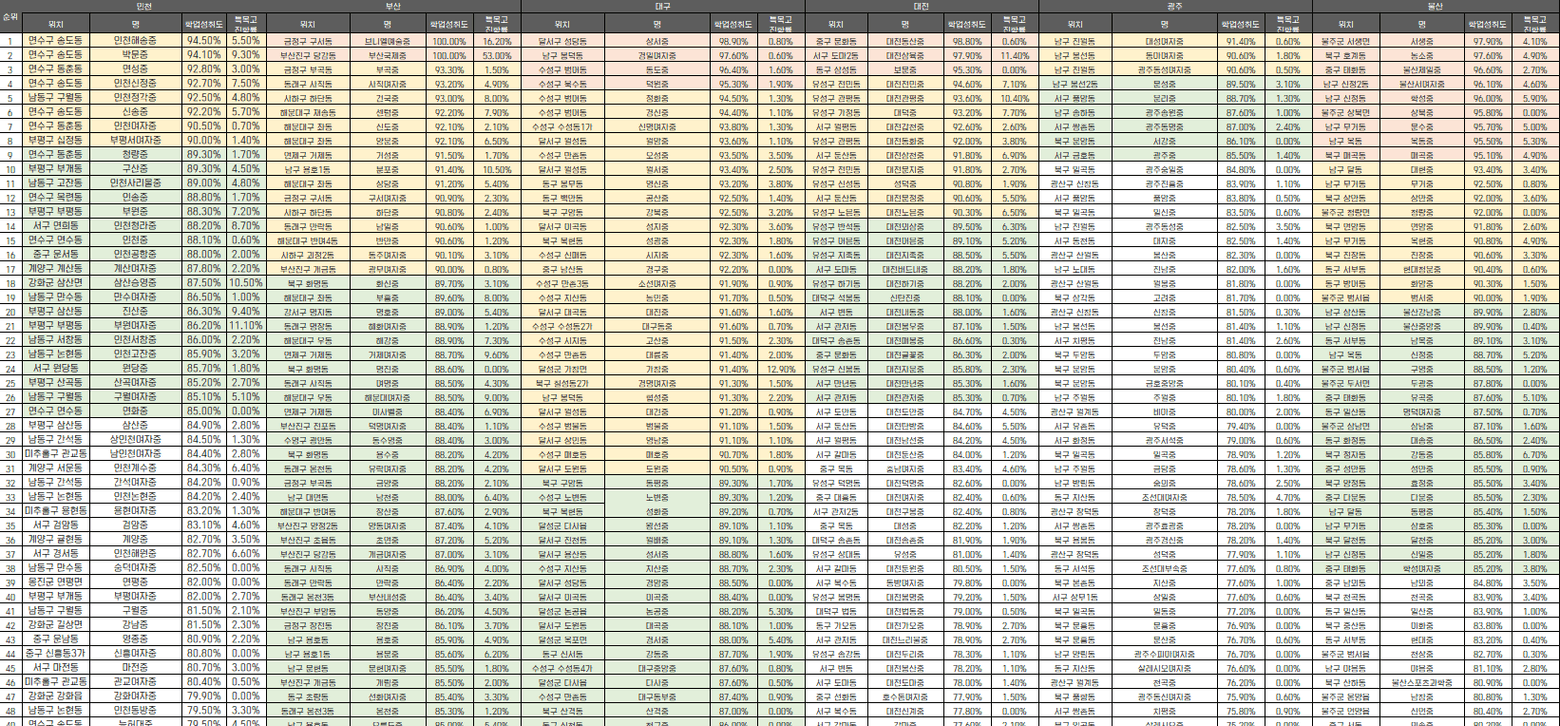Click the 인천공항중 cell
Image resolution: width=1560 pixels, height=726 pixels.
[x=135, y=255]
